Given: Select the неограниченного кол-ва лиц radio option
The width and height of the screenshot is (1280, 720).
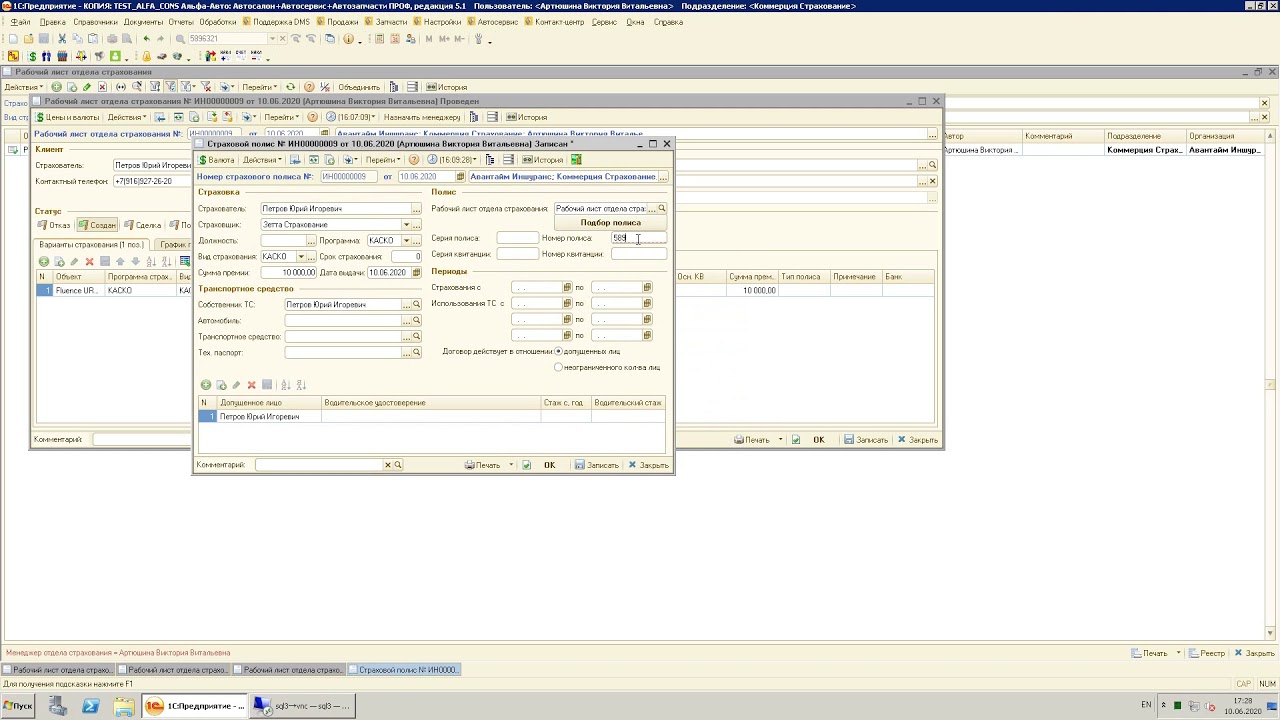Looking at the screenshot, I should pos(558,367).
